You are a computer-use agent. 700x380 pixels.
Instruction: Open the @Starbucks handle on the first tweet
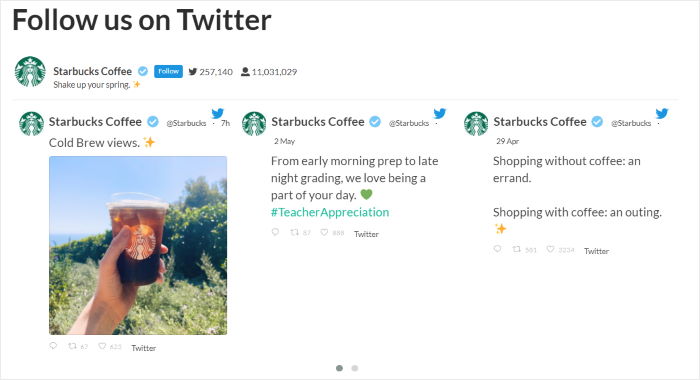(x=186, y=123)
